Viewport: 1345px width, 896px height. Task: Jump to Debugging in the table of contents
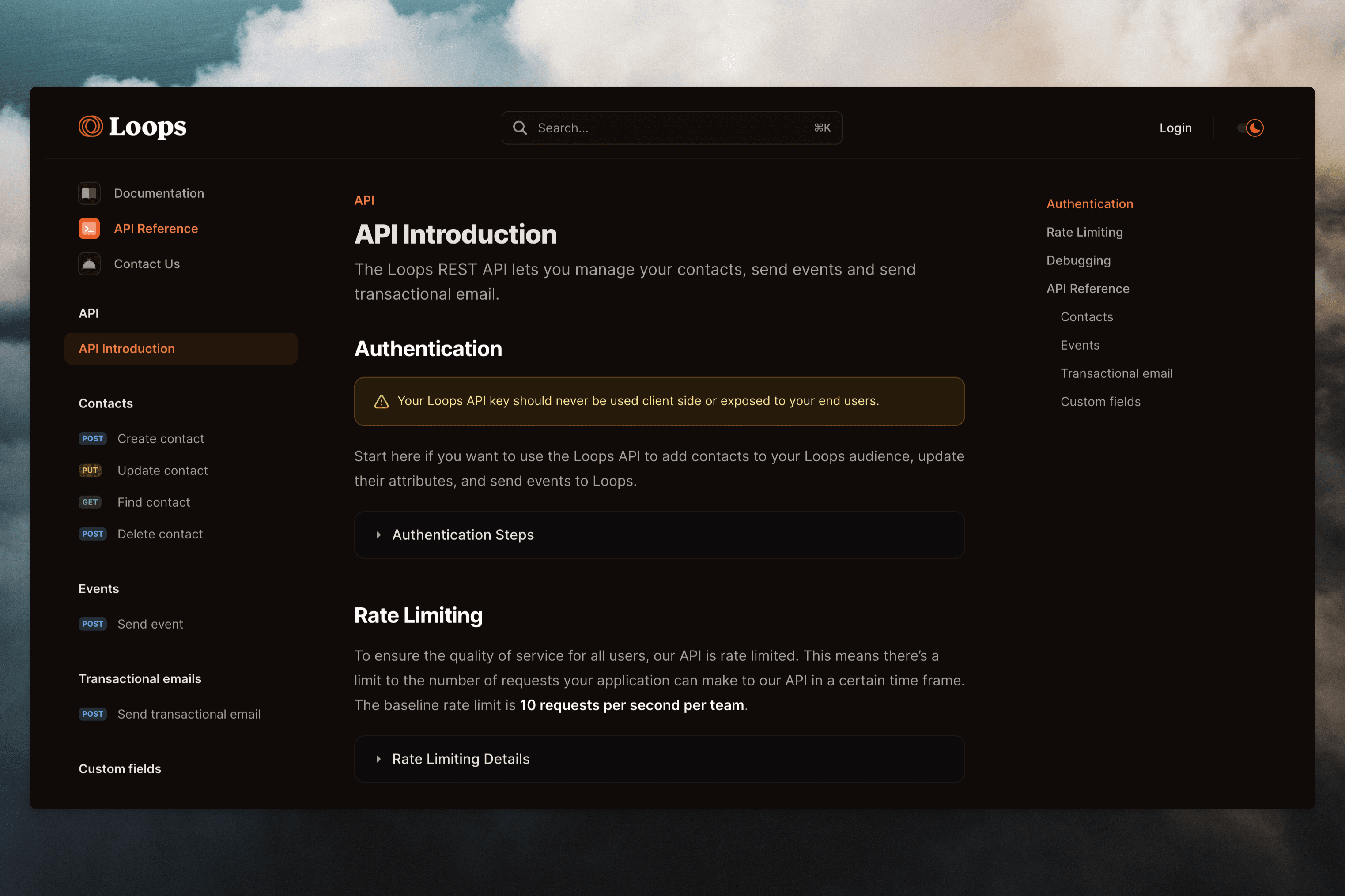[1078, 260]
